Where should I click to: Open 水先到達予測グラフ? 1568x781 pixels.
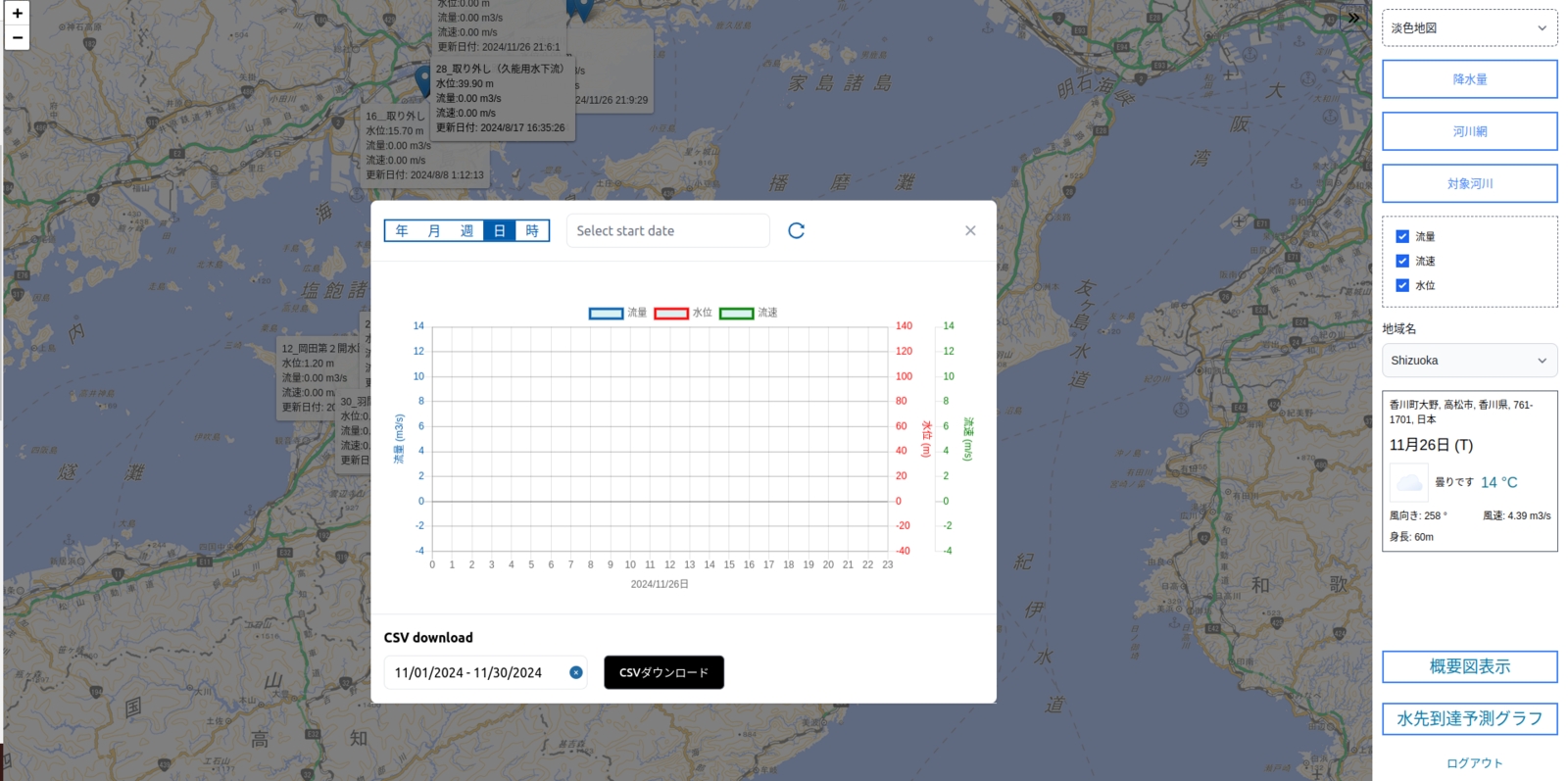point(1469,718)
